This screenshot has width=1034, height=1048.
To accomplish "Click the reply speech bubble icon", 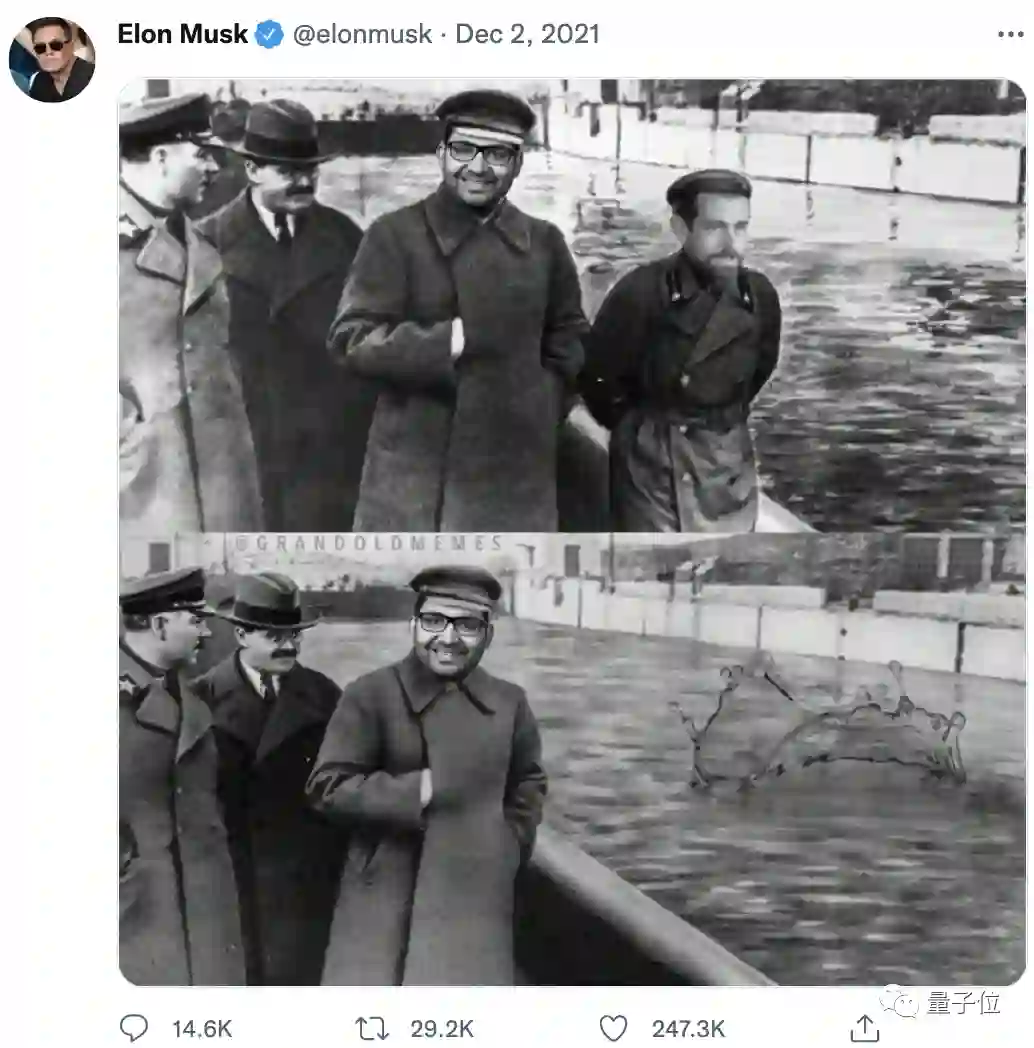I will [134, 1028].
